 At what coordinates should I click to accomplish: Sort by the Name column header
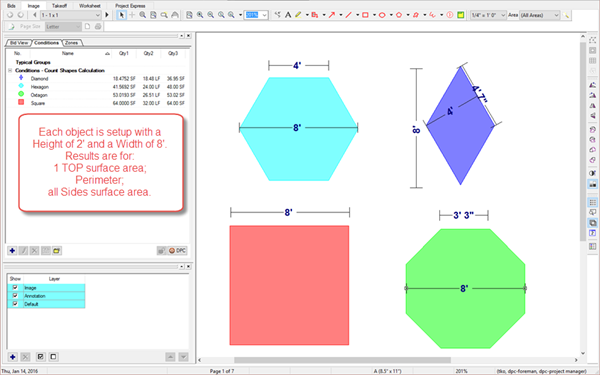click(68, 53)
